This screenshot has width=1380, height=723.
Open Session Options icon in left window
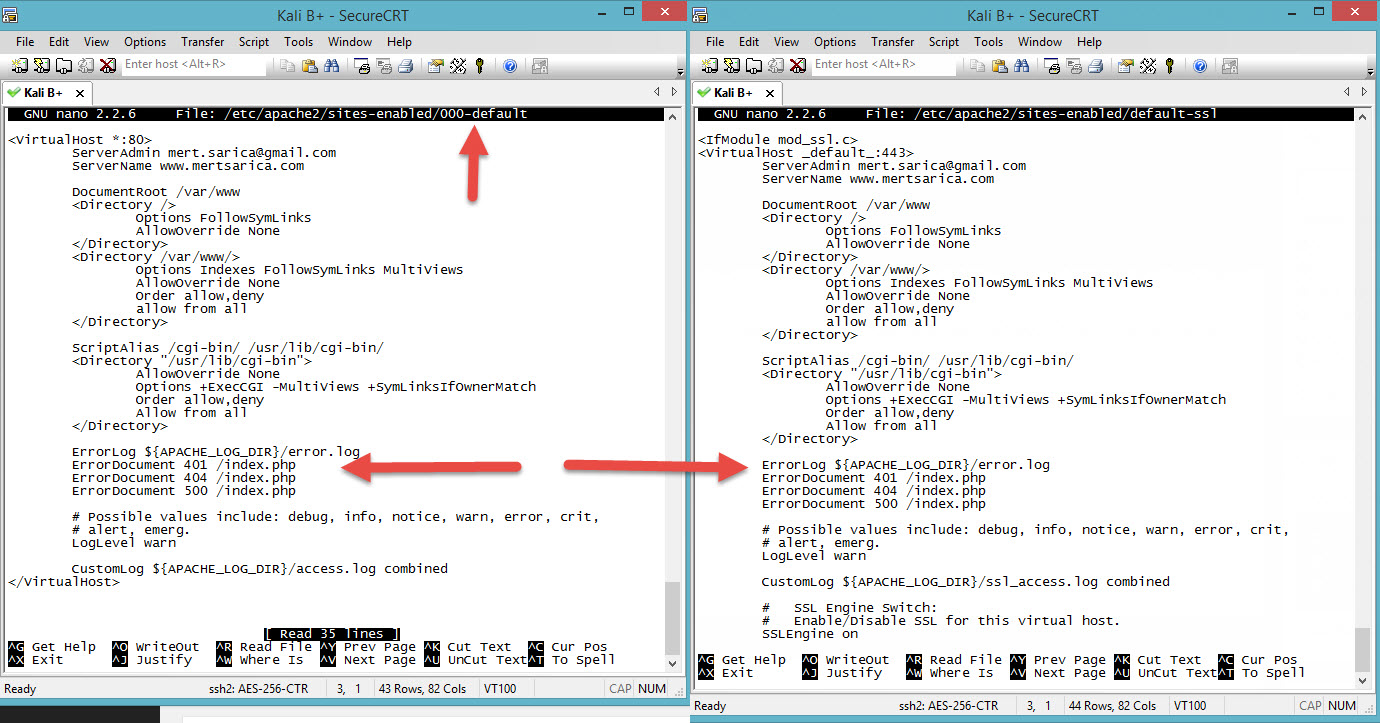pyautogui.click(x=436, y=66)
